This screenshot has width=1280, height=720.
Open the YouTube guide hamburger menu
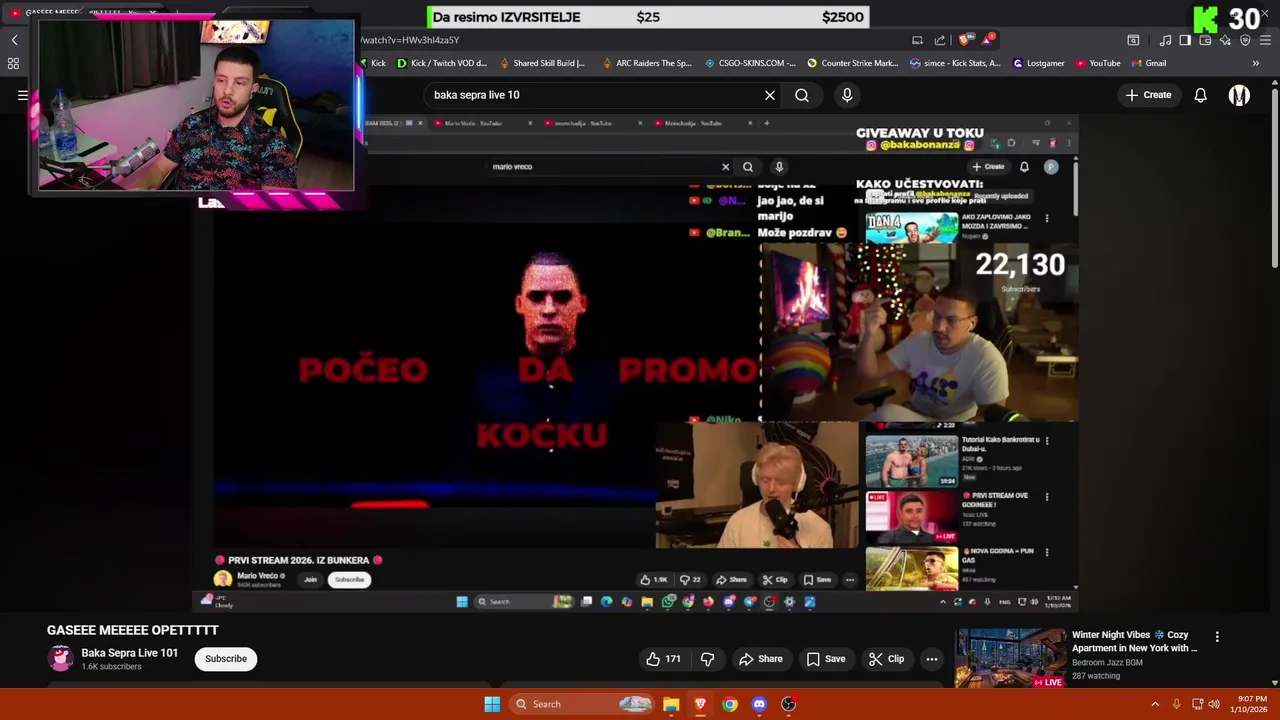[x=22, y=95]
